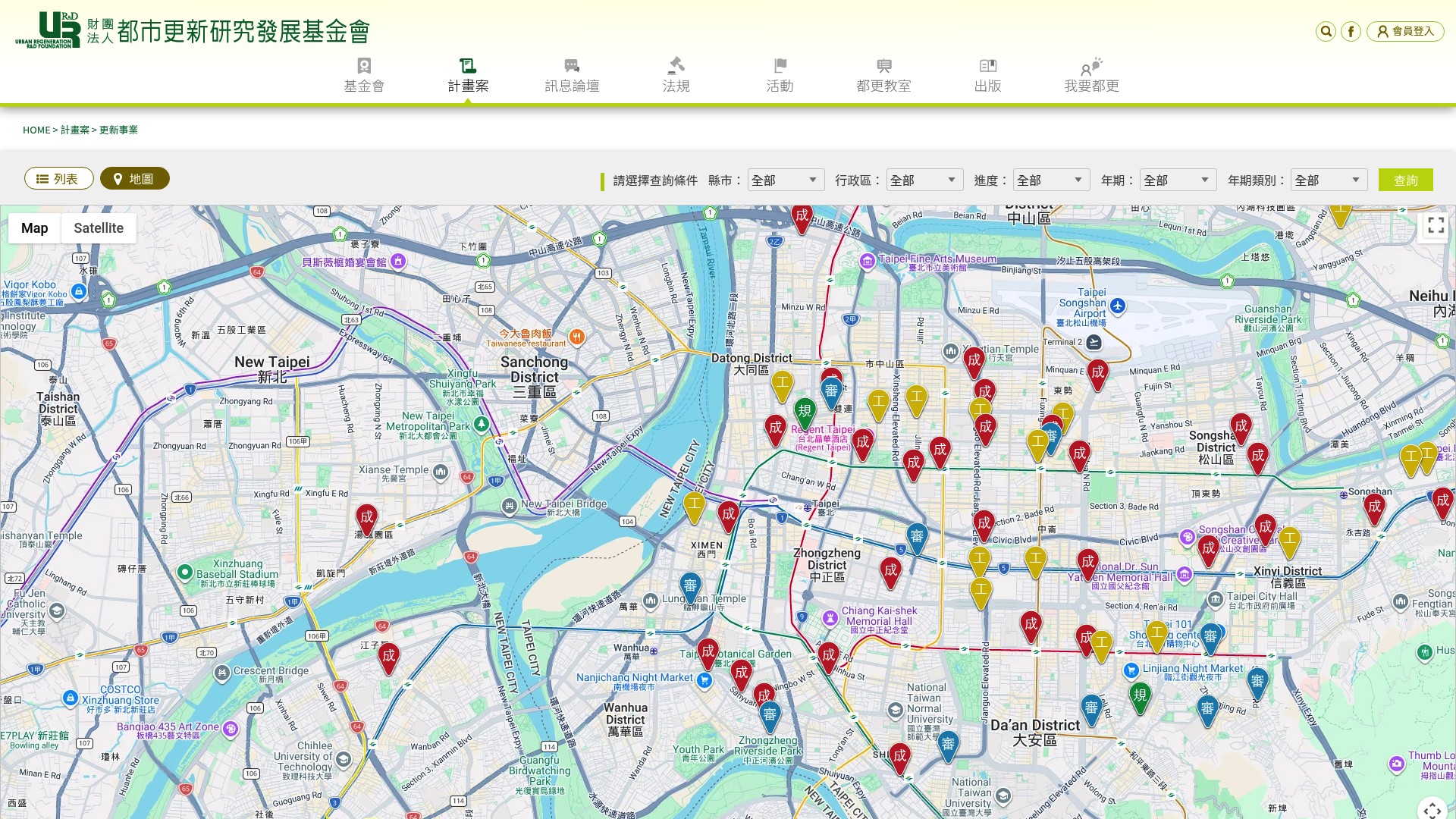Click the Xinzhuang Baseball Stadium pin
Screen dimensions: 1456x819
click(x=184, y=573)
